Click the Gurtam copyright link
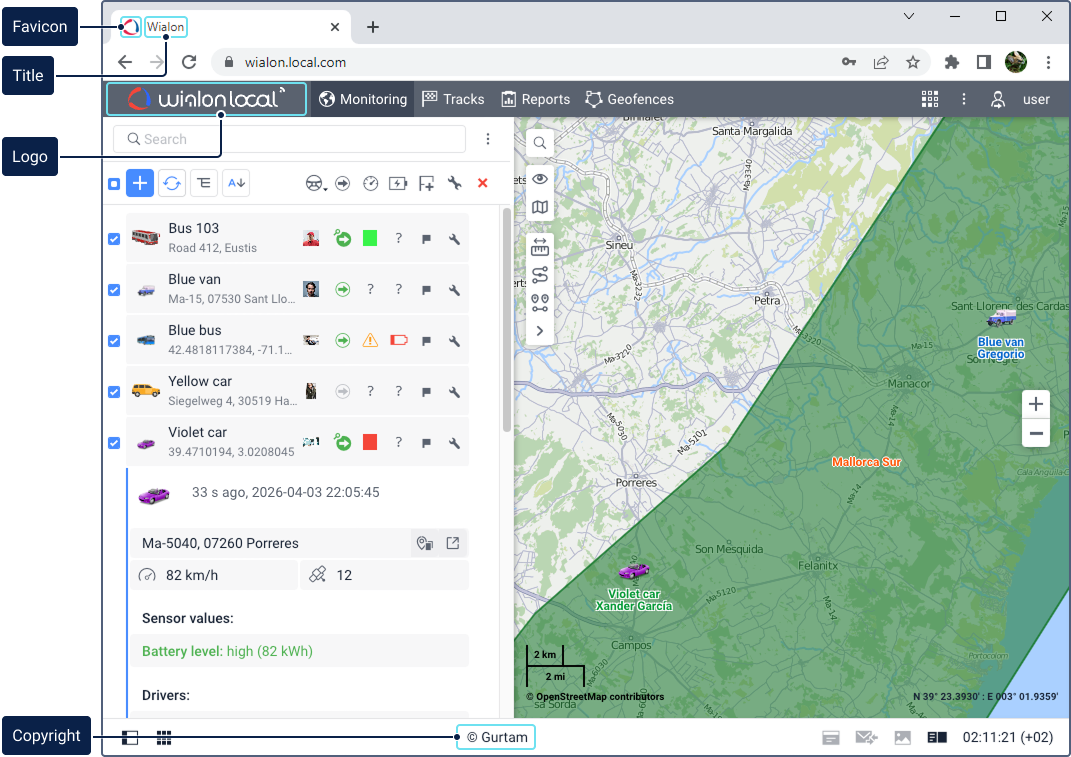This screenshot has height=757, width=1071. click(x=495, y=738)
